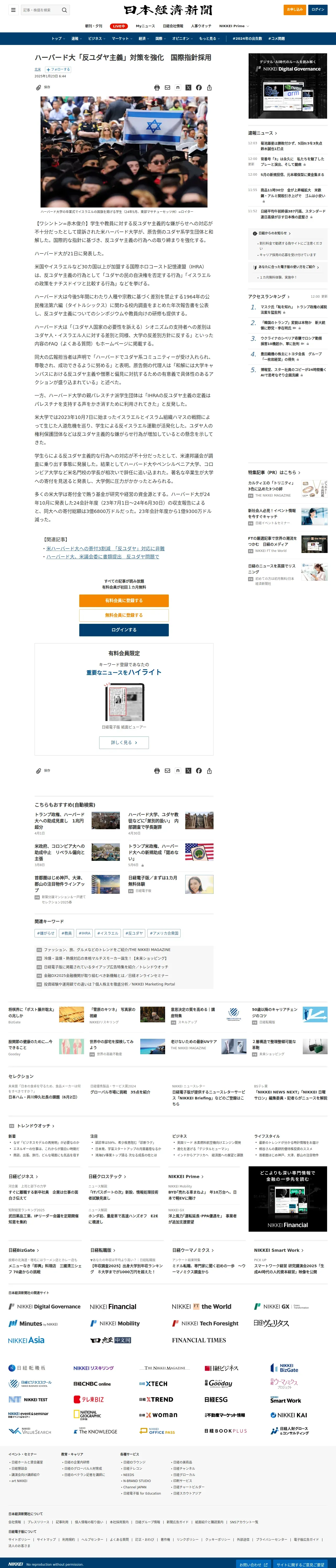Viewport: 336px width, 1568px height.
Task: Expand the トップ dropdown in navigation bar
Action: [58, 38]
